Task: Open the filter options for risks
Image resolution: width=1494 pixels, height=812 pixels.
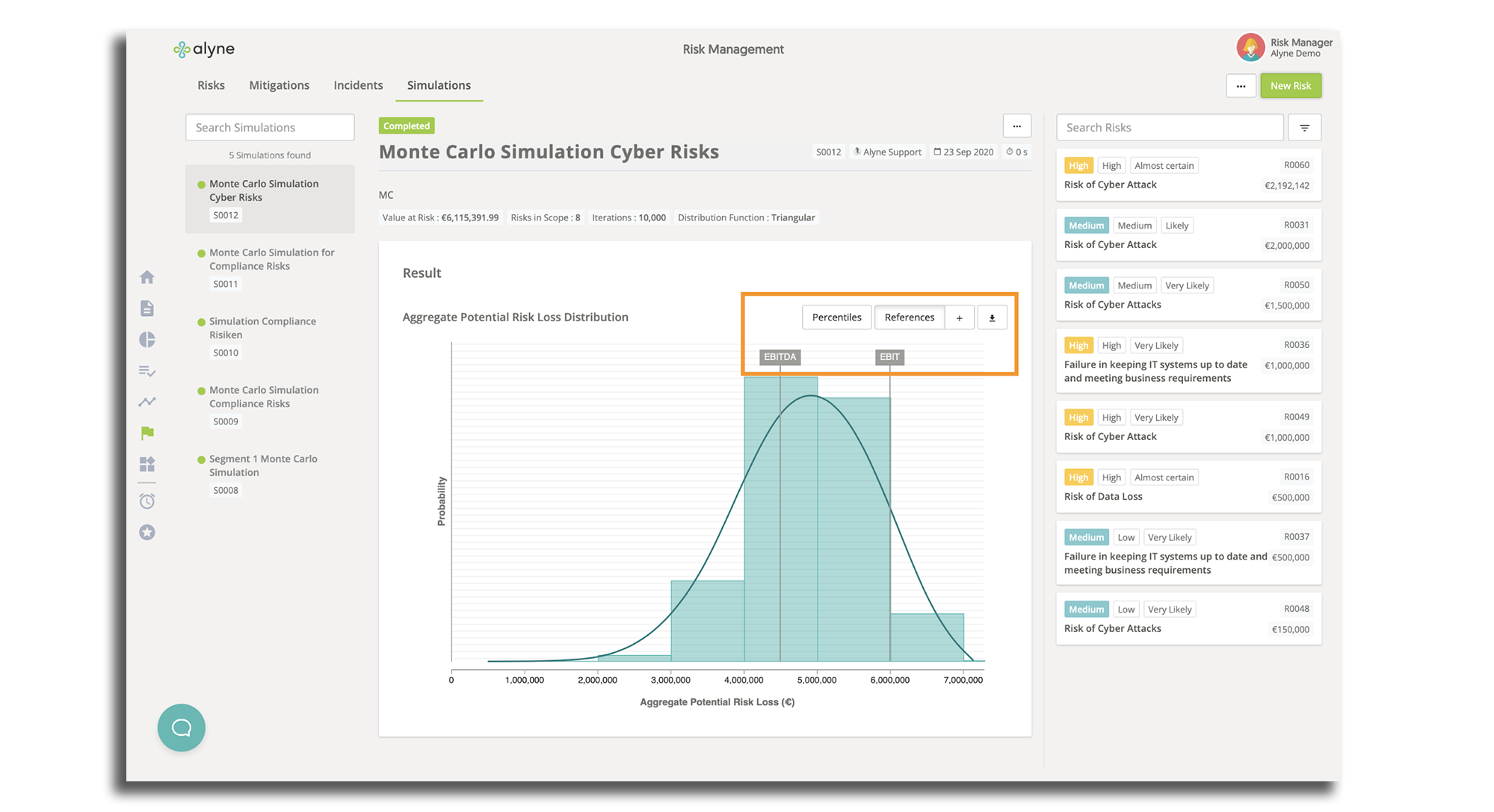Action: coord(1304,128)
